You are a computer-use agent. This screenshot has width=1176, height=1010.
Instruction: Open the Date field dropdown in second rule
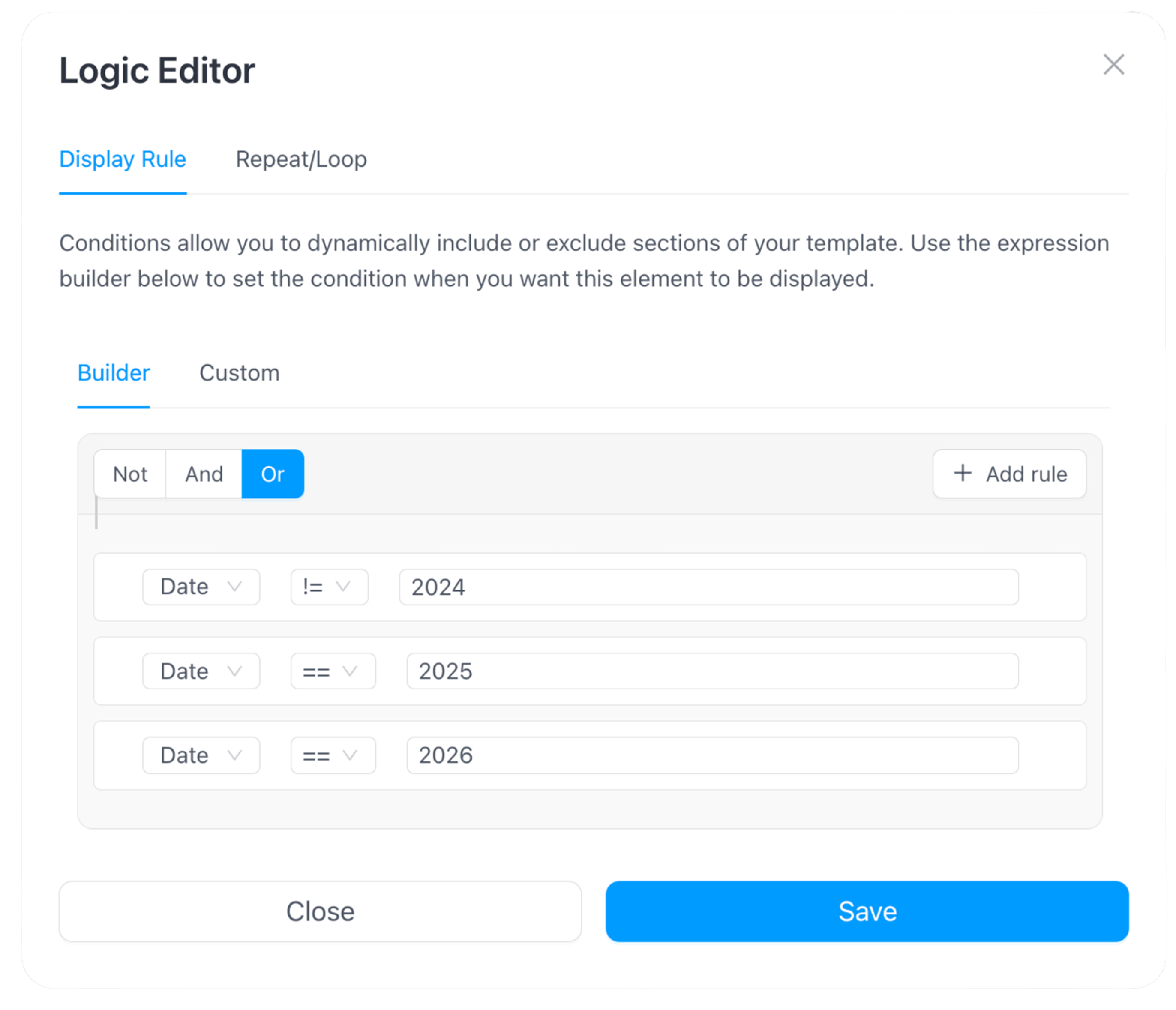(201, 671)
